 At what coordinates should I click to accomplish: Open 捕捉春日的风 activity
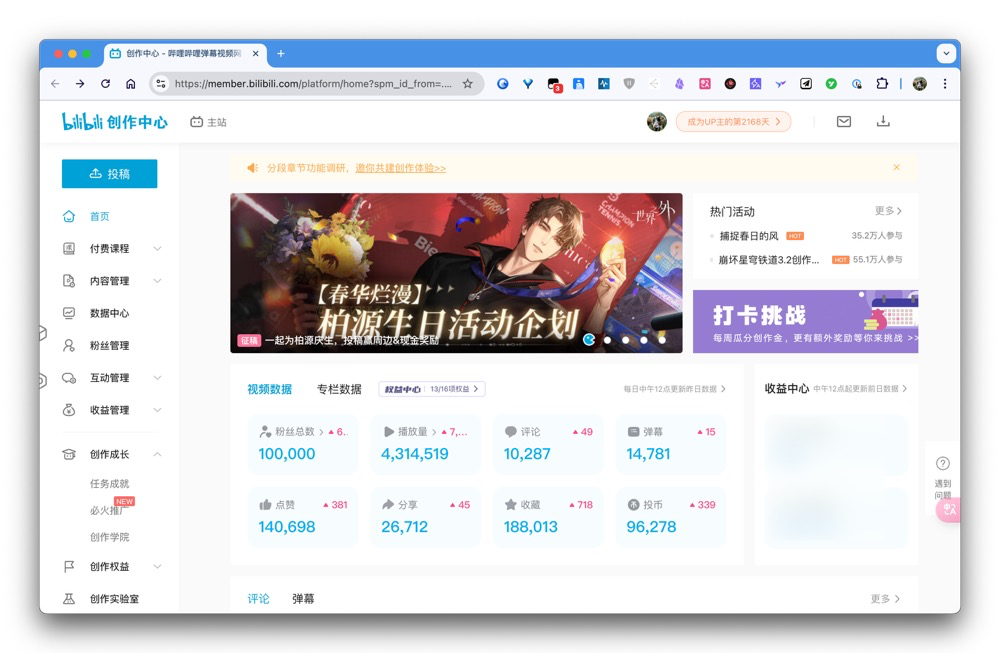click(749, 236)
